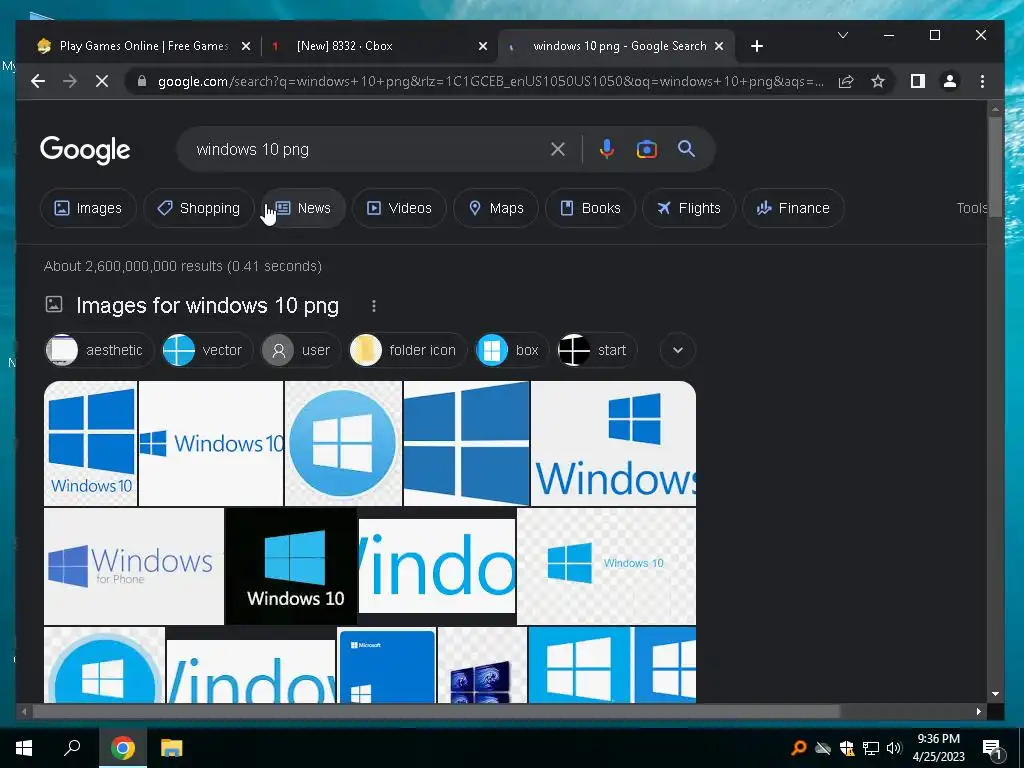
Task: Switch to Play Games Online tab
Action: (144, 46)
